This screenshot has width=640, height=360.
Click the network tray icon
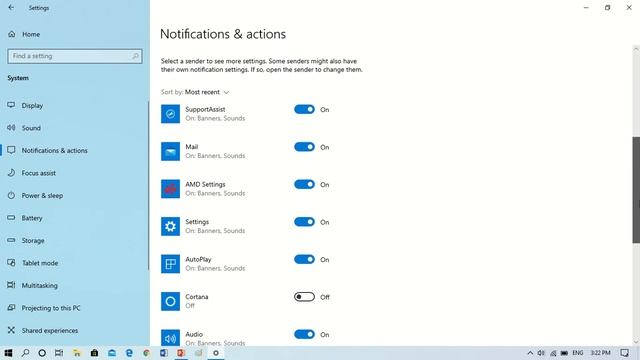(553, 353)
